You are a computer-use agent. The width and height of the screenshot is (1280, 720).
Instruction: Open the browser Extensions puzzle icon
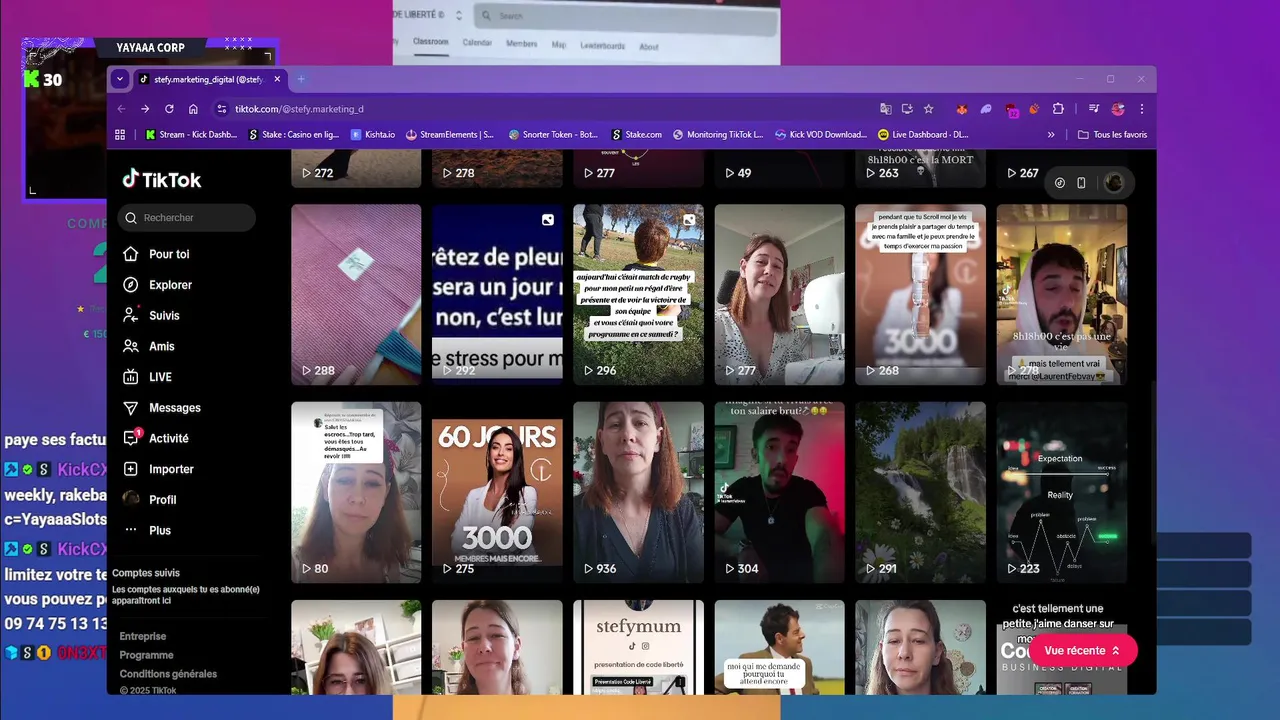click(1058, 109)
